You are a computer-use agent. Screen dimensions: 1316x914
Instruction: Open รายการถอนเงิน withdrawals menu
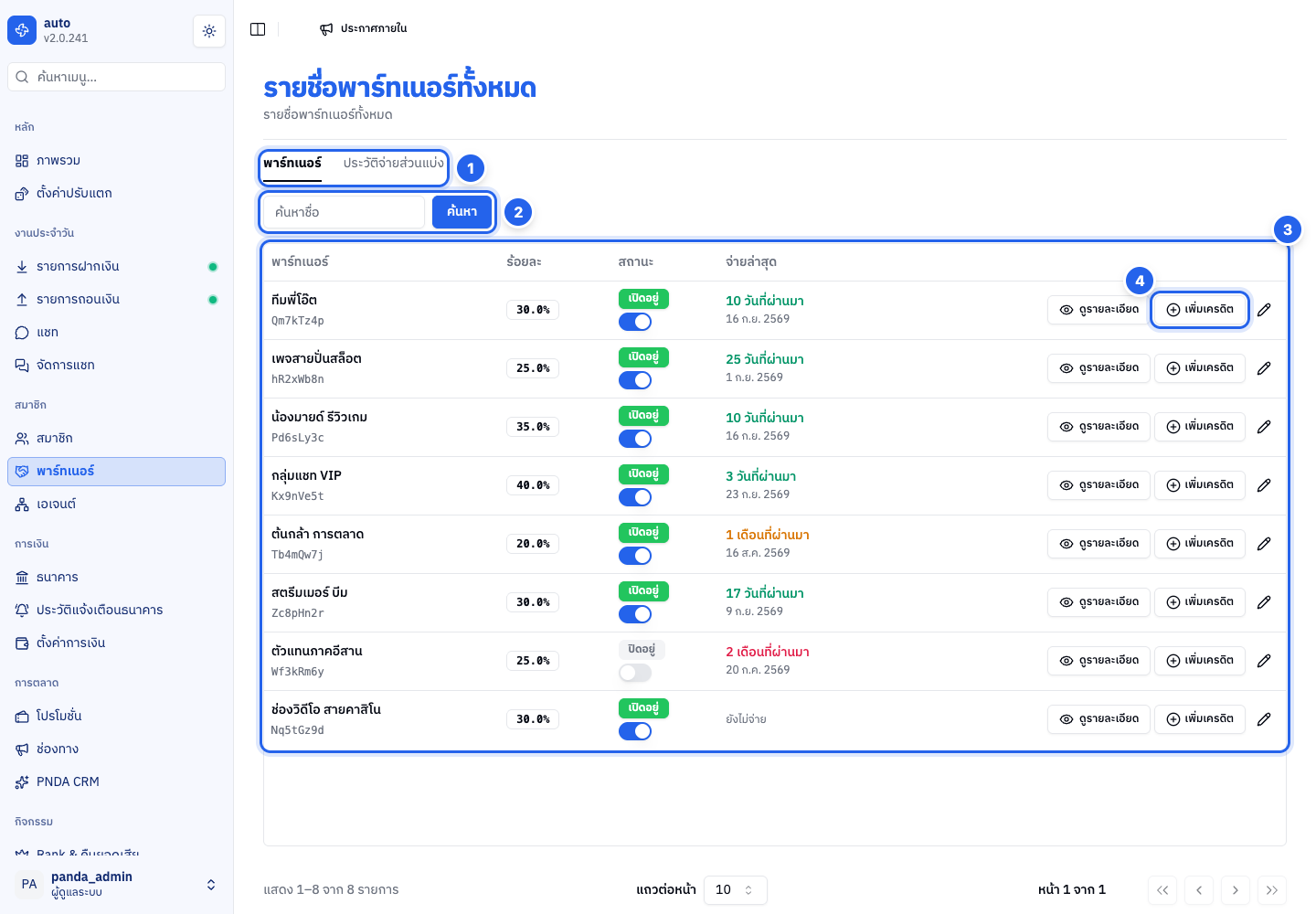click(x=116, y=300)
